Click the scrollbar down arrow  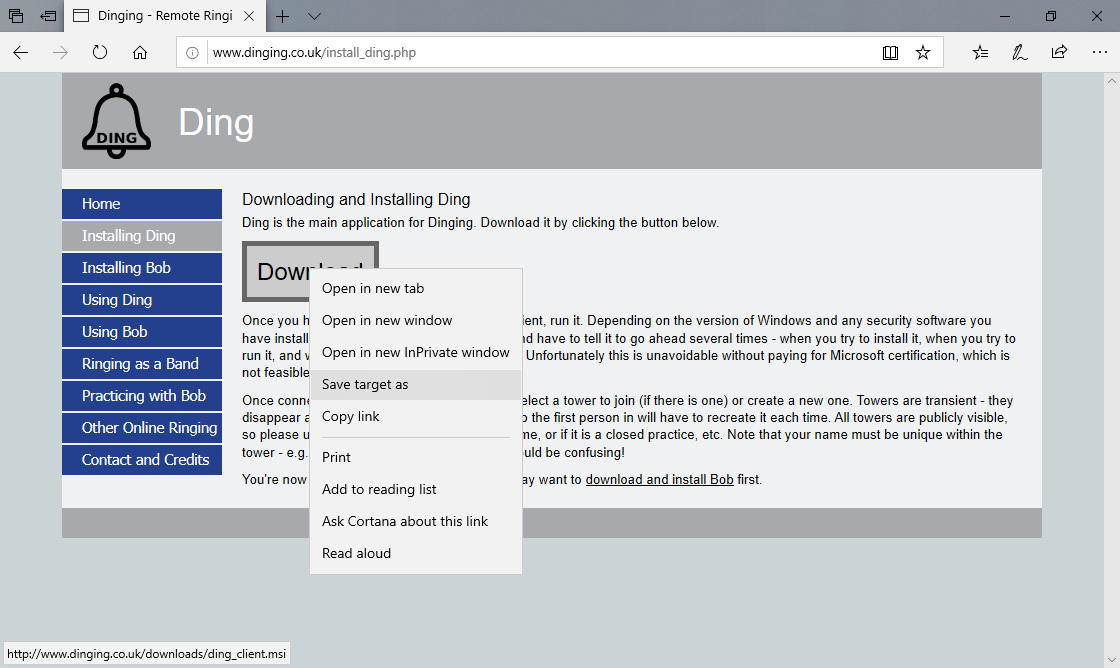click(1111, 659)
